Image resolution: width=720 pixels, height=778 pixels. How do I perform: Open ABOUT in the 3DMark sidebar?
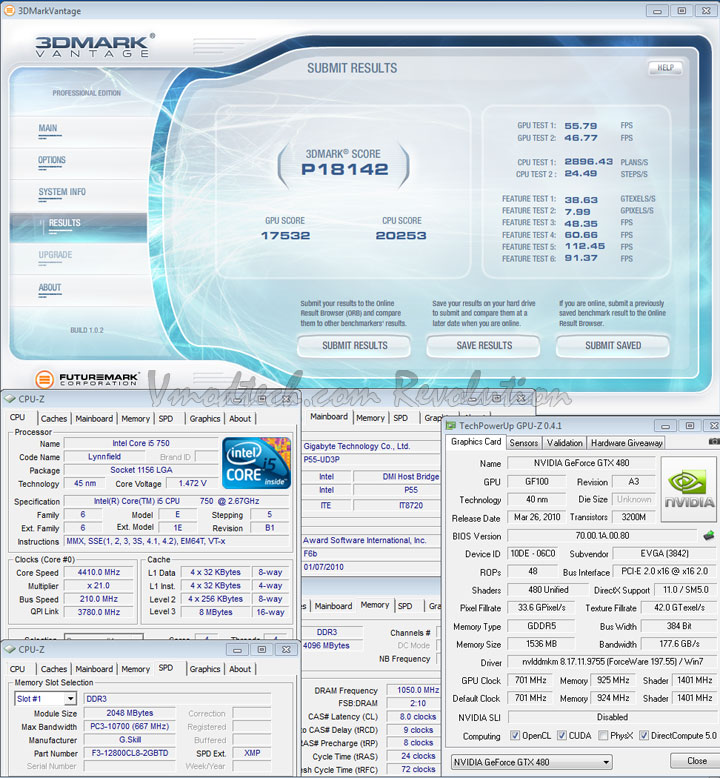tap(50, 288)
